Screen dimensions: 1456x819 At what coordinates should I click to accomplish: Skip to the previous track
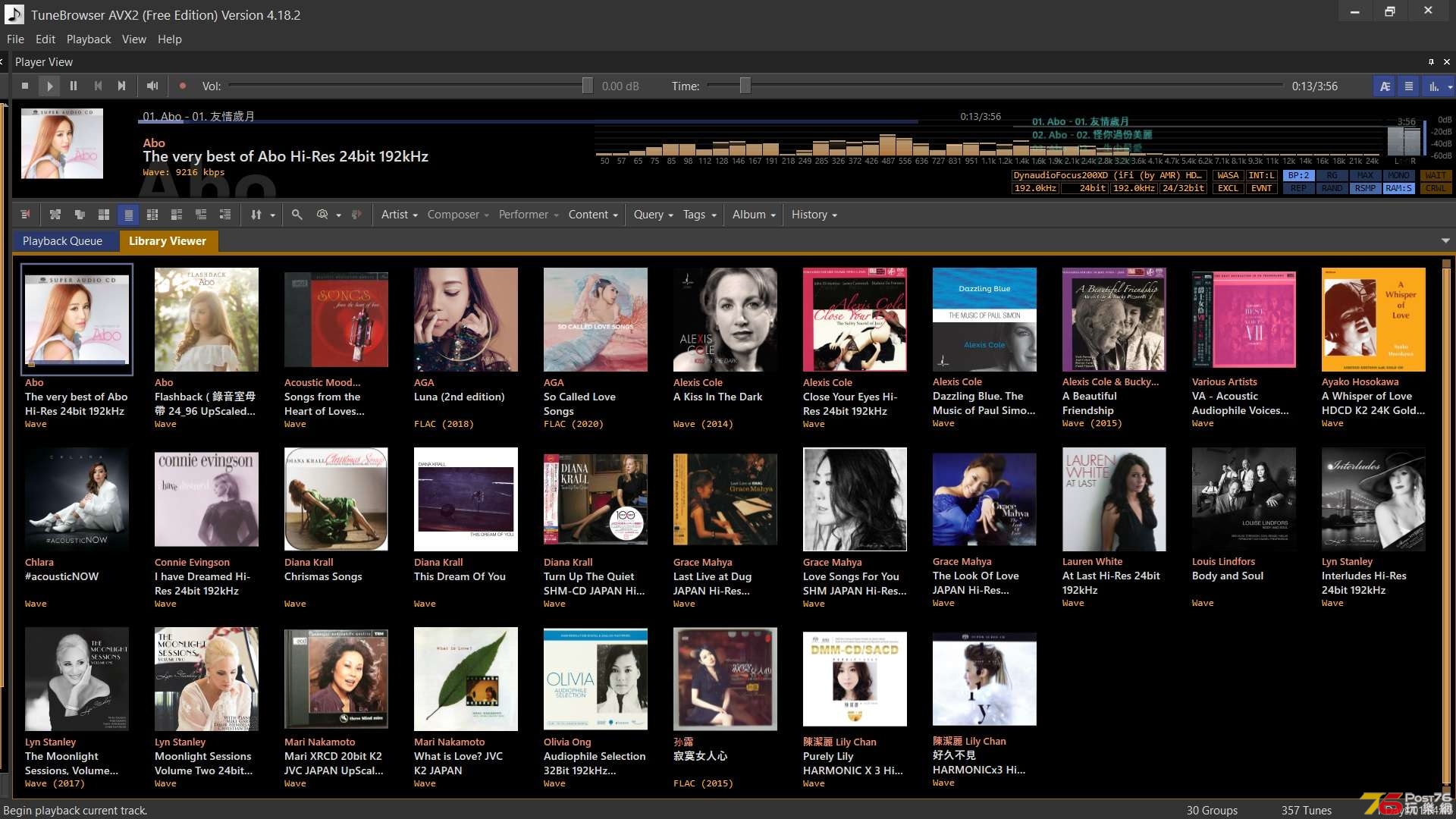[x=98, y=86]
